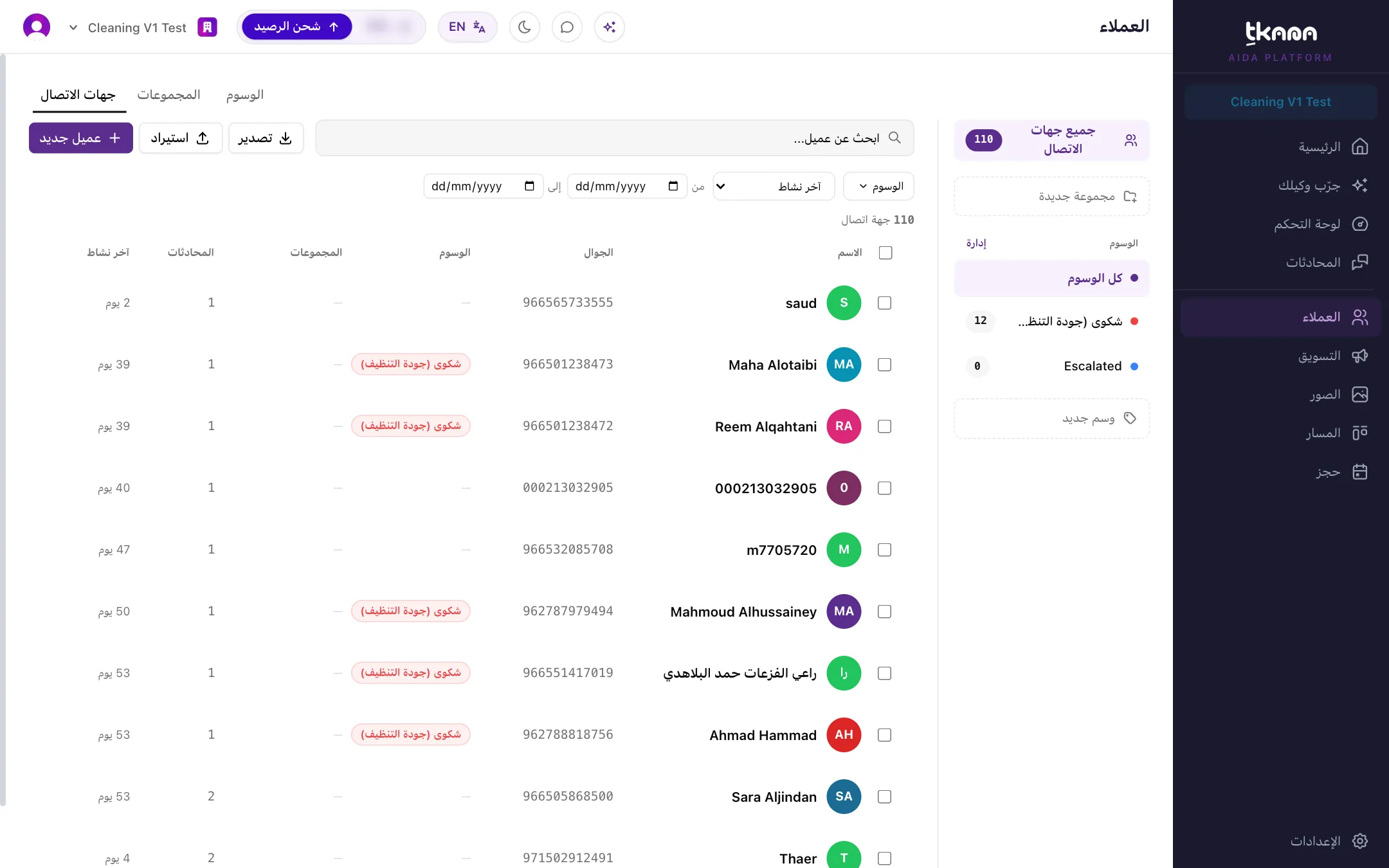The width and height of the screenshot is (1389, 868).
Task: Check the checkbox for Ahmad Hammad
Action: click(x=885, y=735)
